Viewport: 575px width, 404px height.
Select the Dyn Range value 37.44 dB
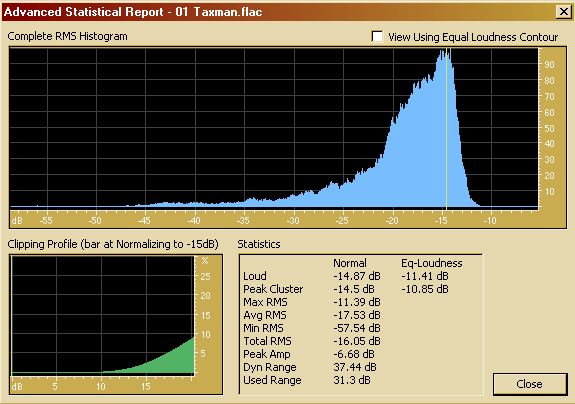pos(355,367)
